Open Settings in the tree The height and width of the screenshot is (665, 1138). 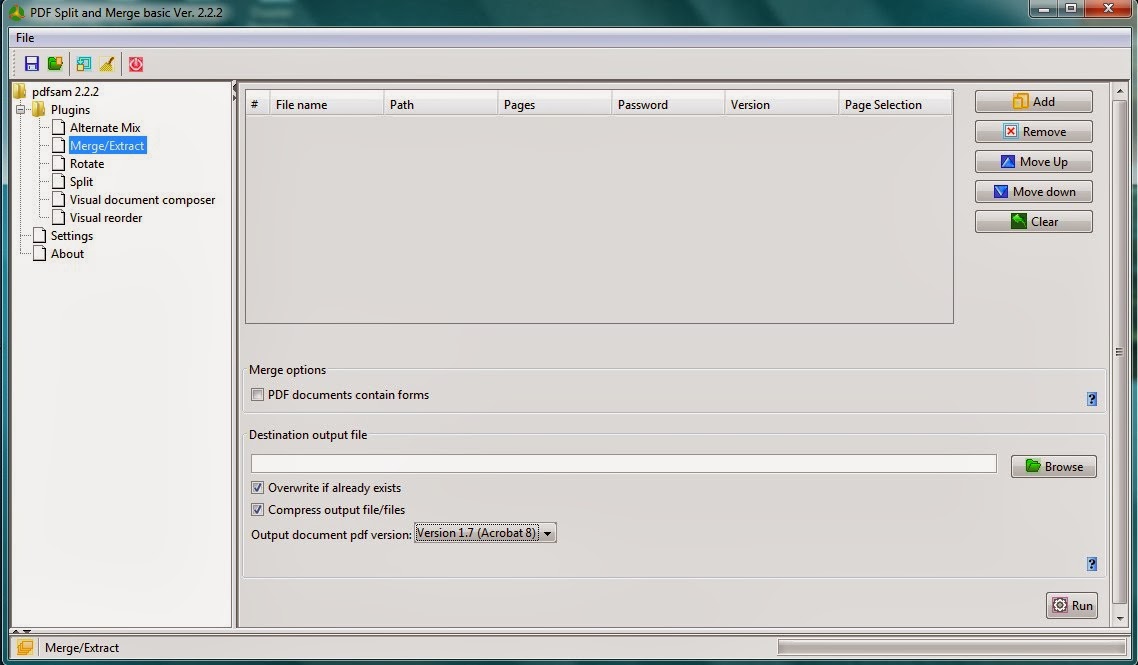point(72,236)
